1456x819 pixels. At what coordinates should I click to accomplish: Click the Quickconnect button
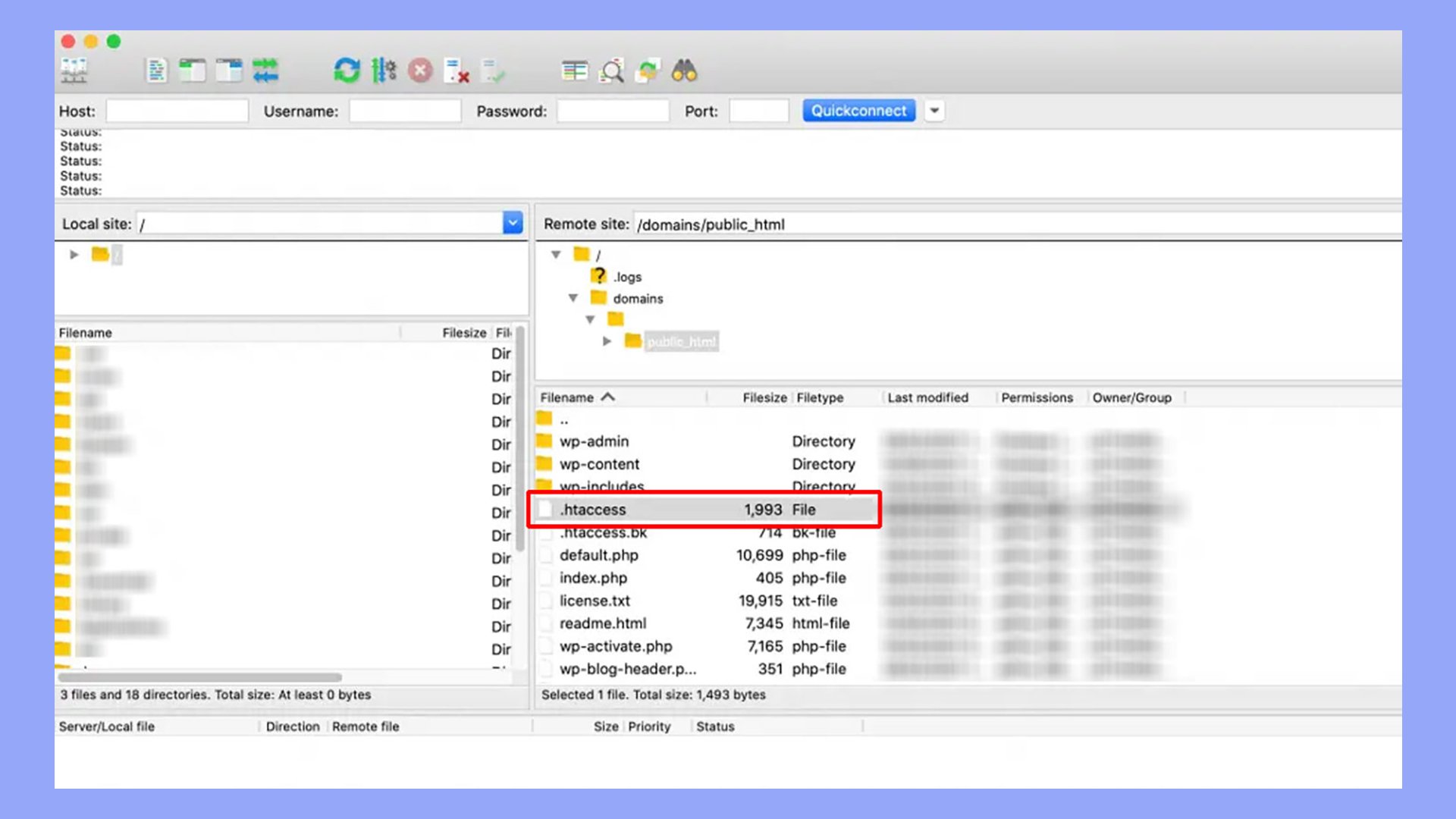(x=859, y=111)
